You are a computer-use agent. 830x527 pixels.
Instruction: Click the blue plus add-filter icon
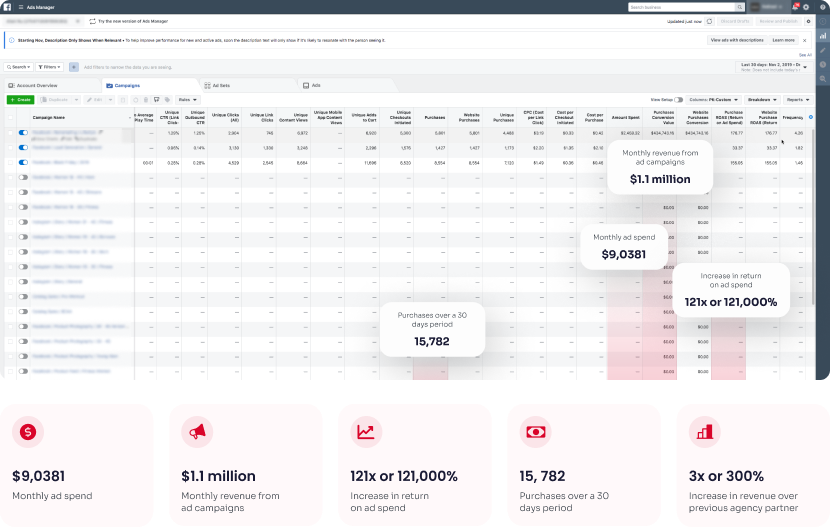[x=74, y=67]
